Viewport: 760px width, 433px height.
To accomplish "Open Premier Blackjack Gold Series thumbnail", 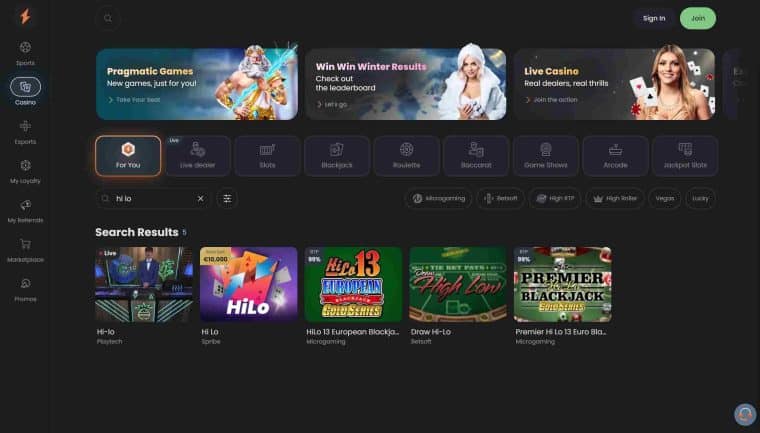I will pyautogui.click(x=563, y=284).
